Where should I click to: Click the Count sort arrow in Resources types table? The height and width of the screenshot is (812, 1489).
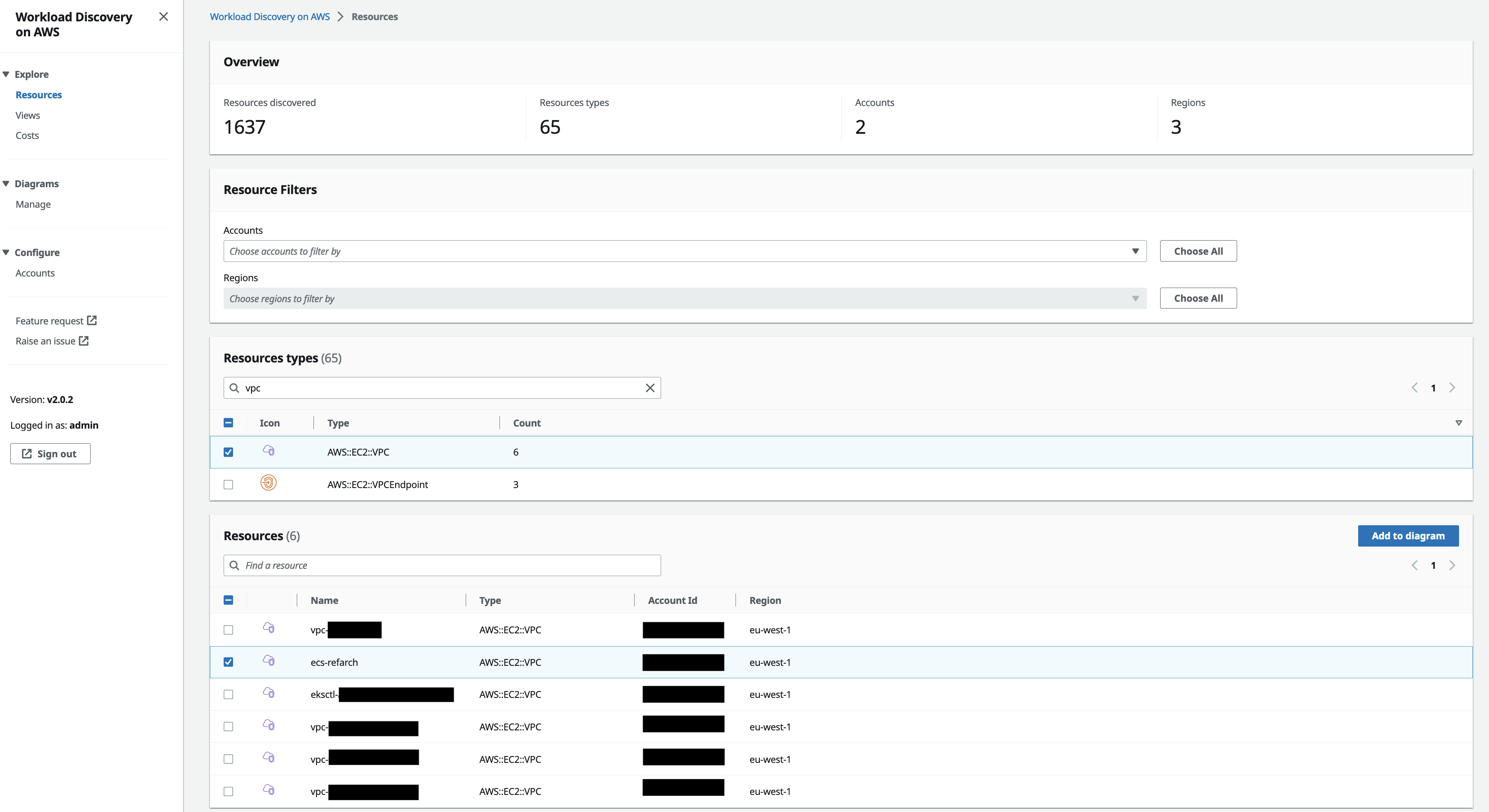pyautogui.click(x=1459, y=423)
